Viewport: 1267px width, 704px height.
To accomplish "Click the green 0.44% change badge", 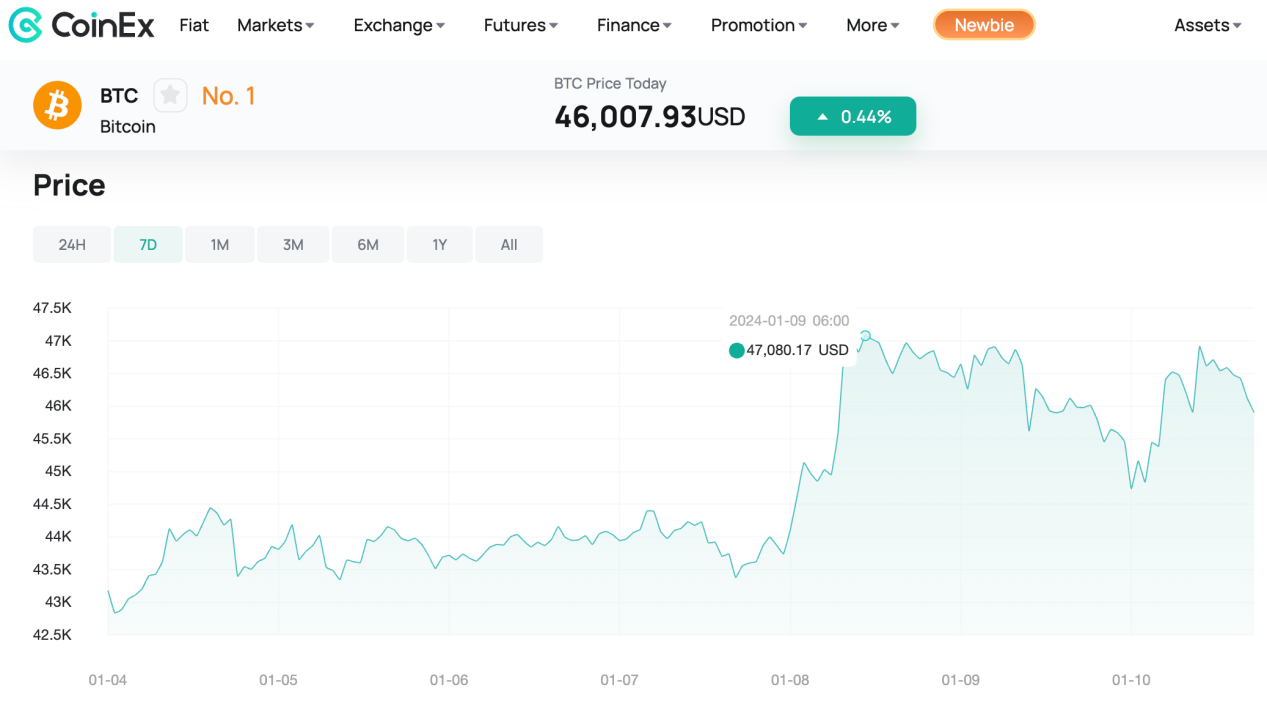I will pos(852,116).
